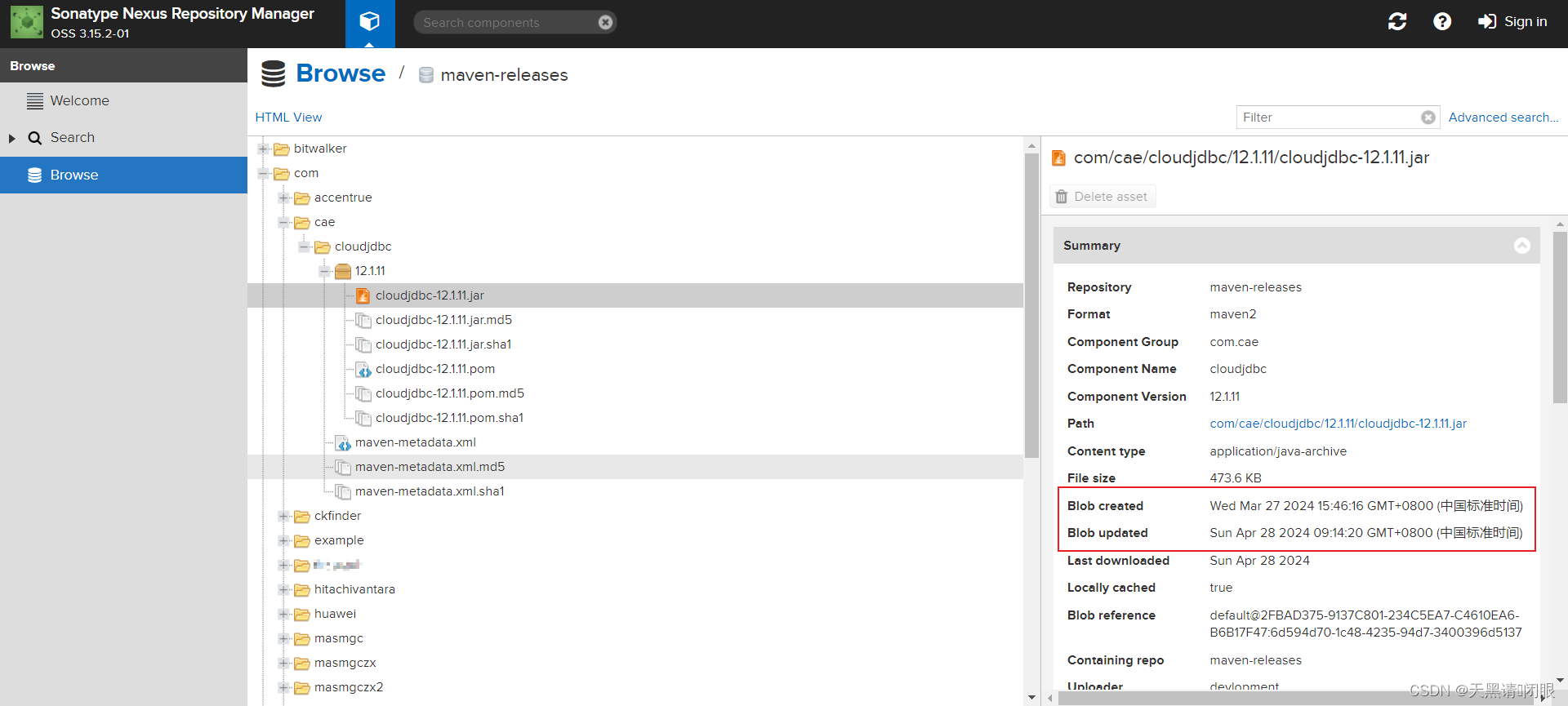Expand the masmgczx2 folder
Image resolution: width=1568 pixels, height=706 pixels.
(x=283, y=687)
